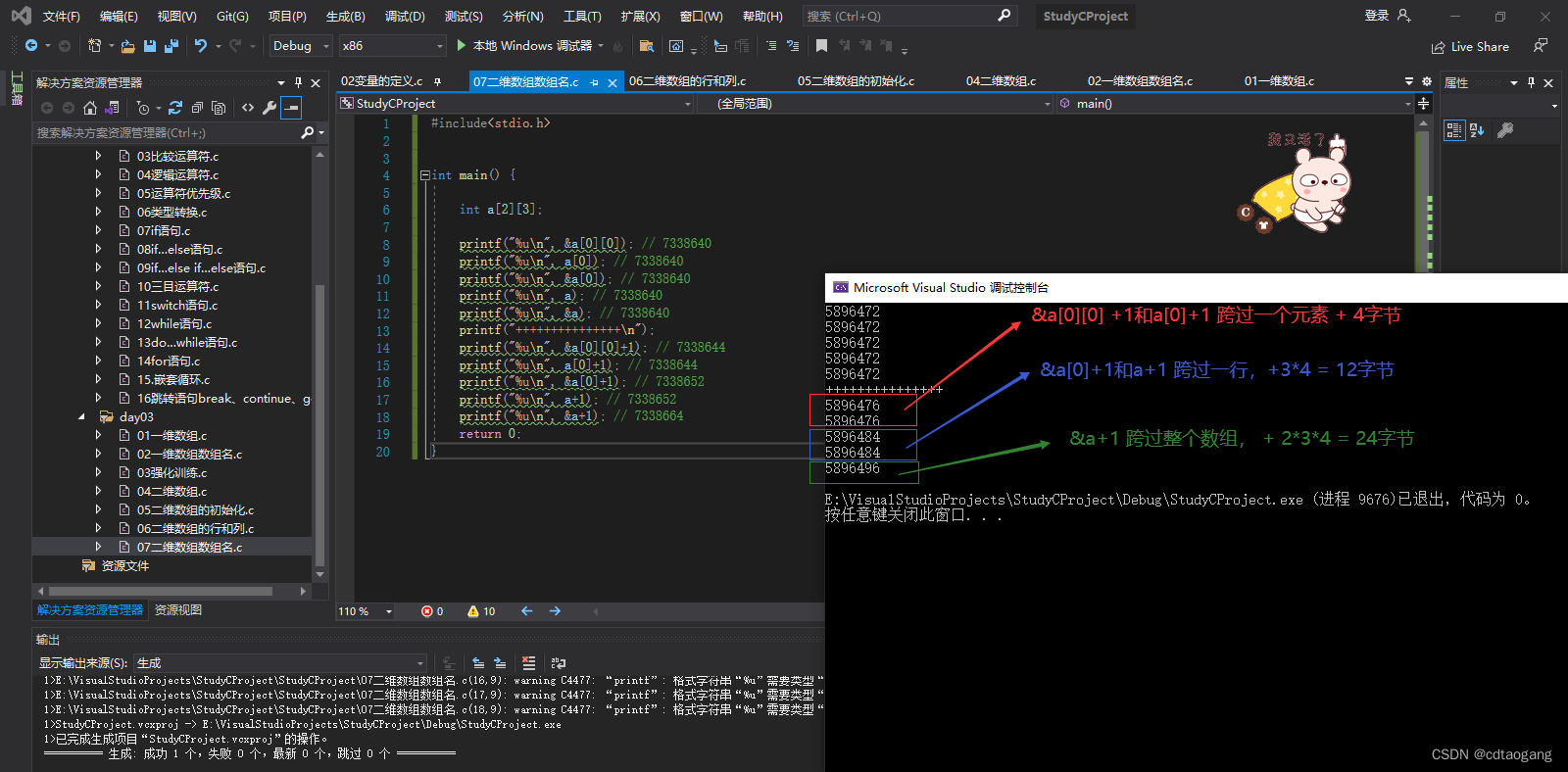The width and height of the screenshot is (1568, 772).
Task: Open pending changes filter clock icon
Action: 143,108
